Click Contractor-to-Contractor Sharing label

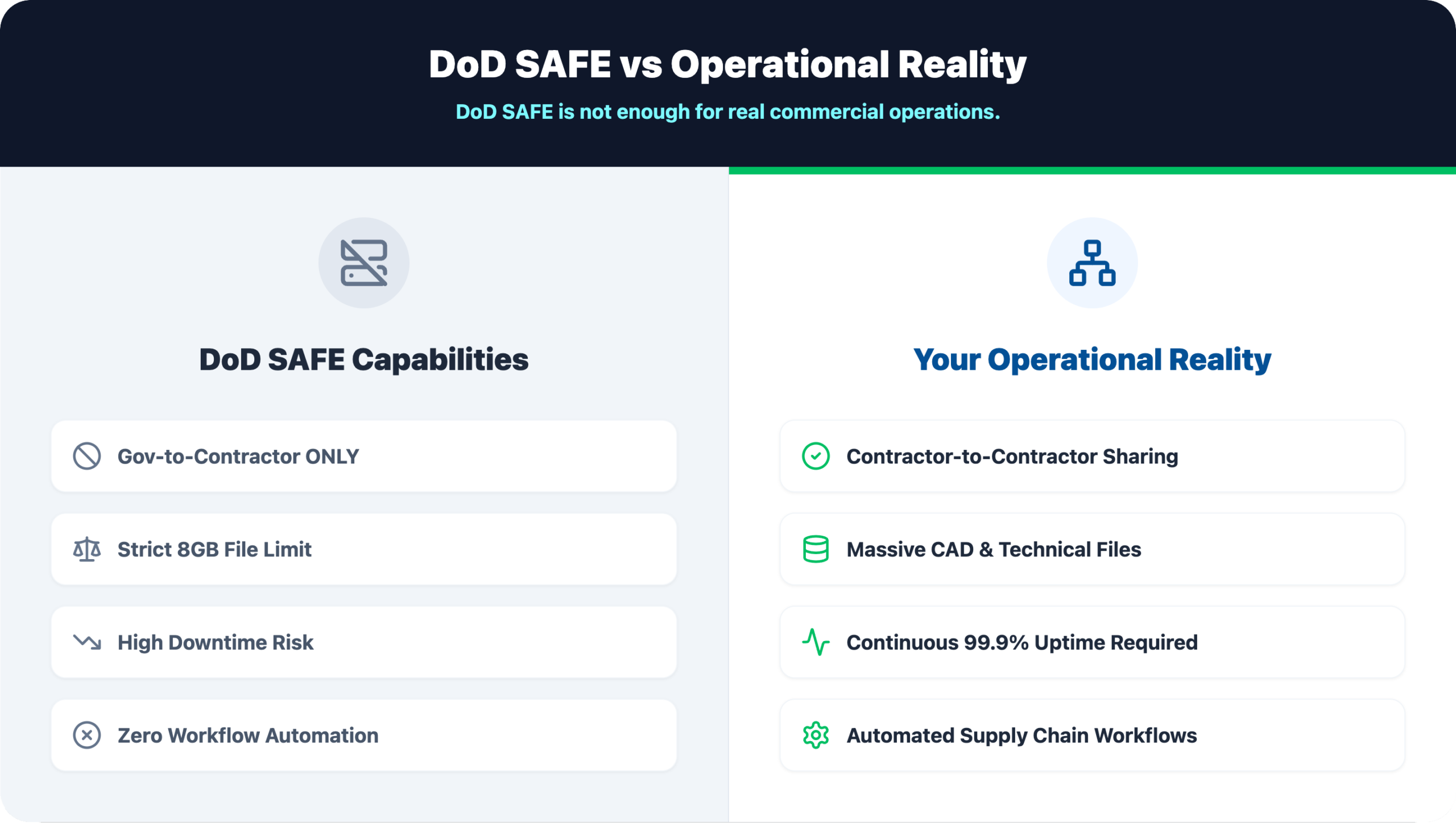click(1012, 456)
